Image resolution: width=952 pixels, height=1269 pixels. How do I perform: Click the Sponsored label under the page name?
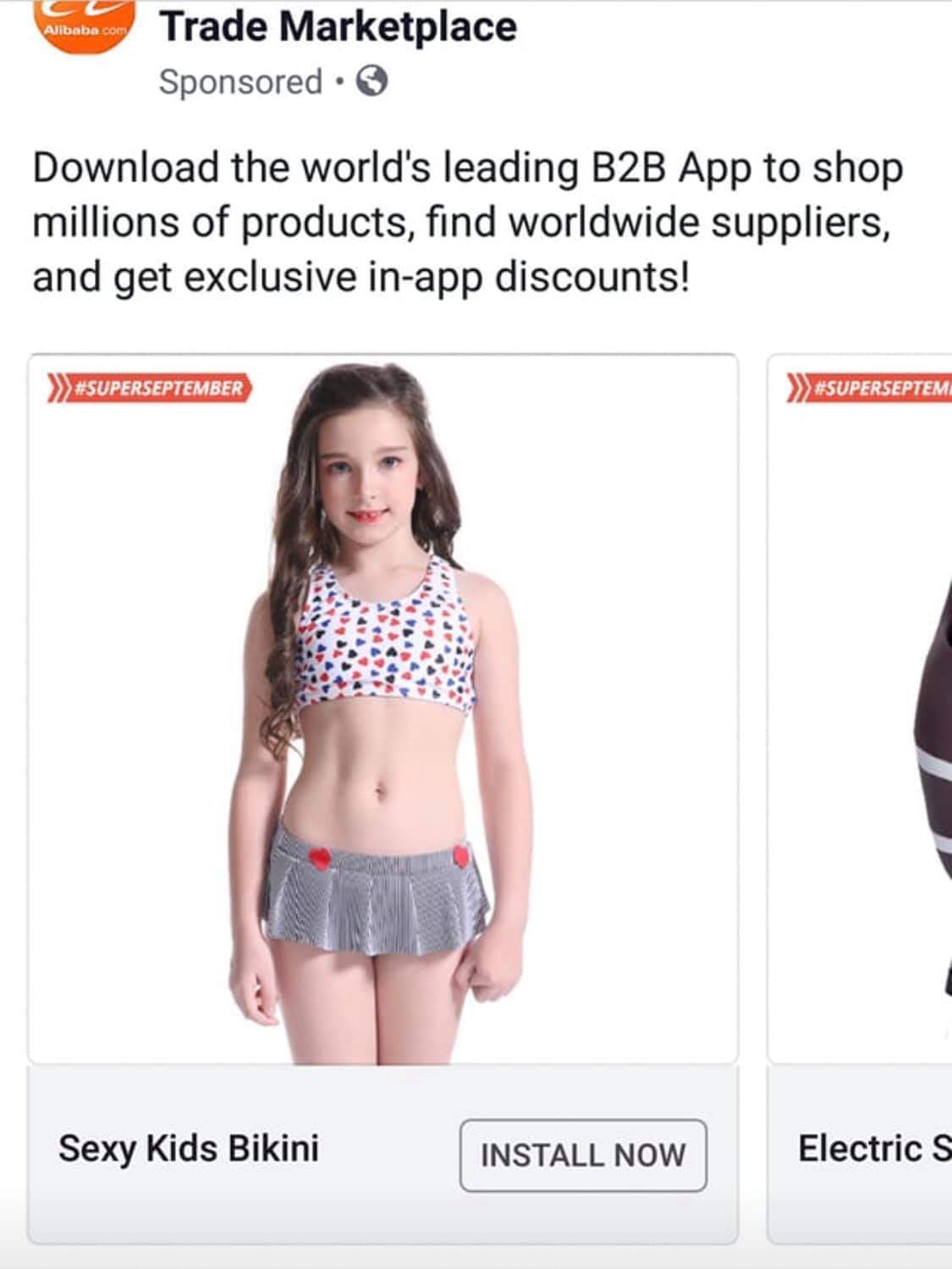(240, 82)
